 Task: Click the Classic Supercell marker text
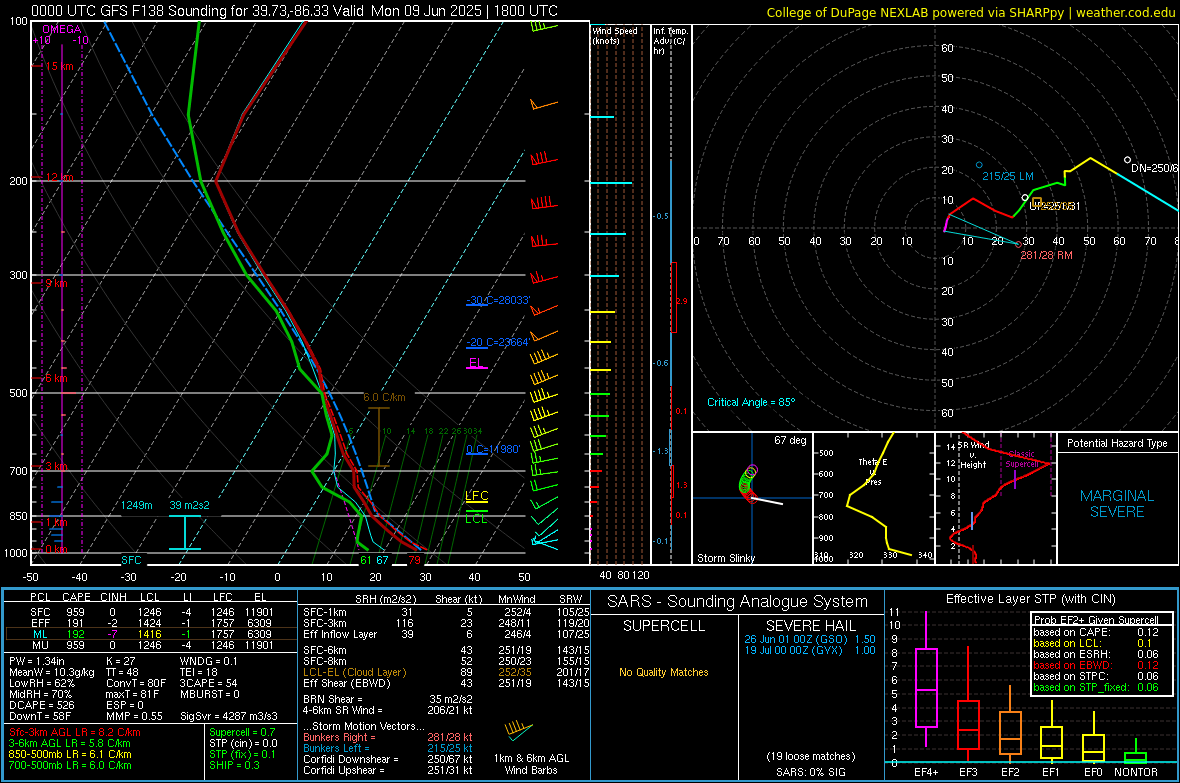tap(1022, 459)
